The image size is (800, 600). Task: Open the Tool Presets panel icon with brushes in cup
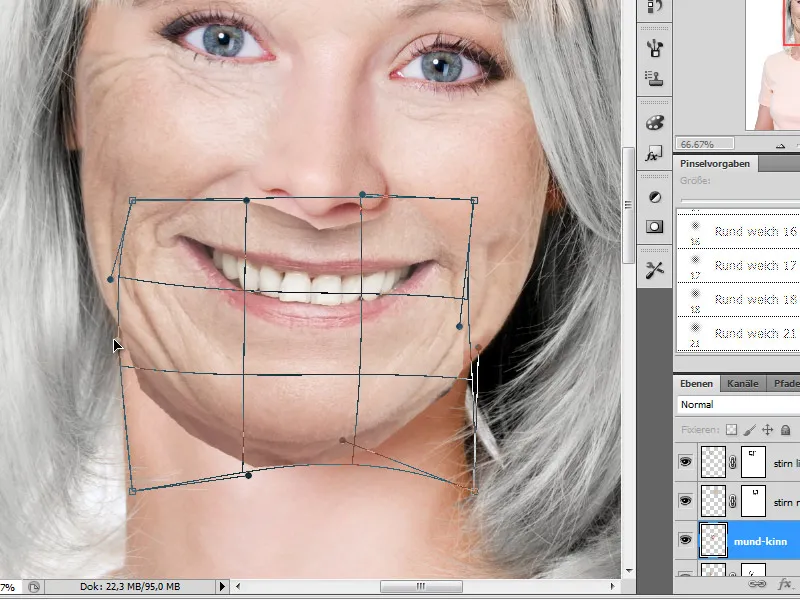click(655, 48)
